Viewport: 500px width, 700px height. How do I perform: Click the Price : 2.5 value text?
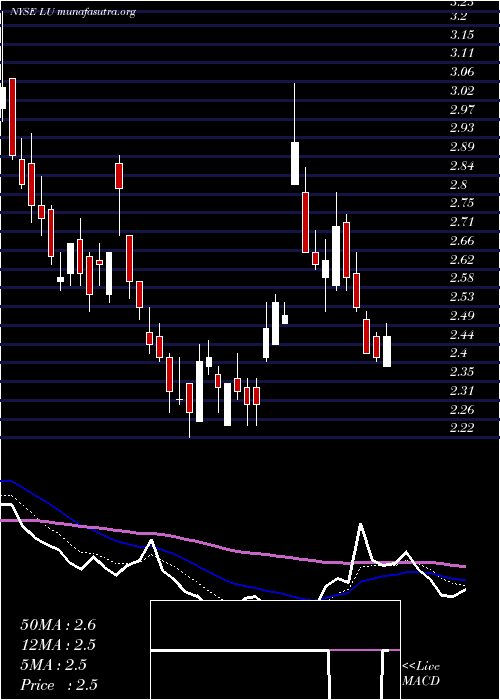59,685
